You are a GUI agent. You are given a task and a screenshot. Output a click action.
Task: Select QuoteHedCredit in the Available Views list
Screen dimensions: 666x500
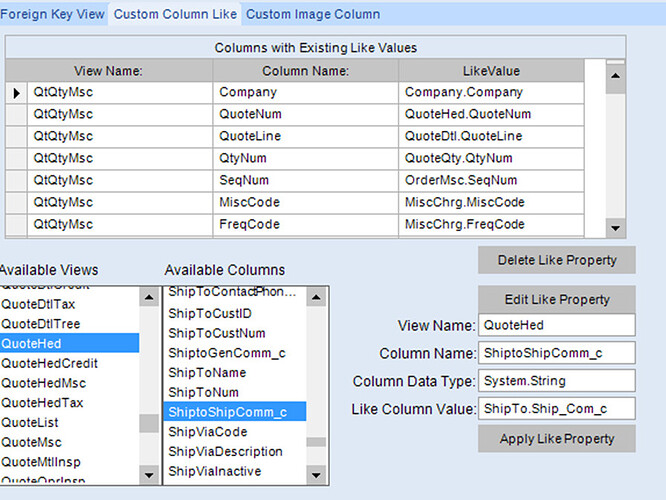(x=51, y=363)
